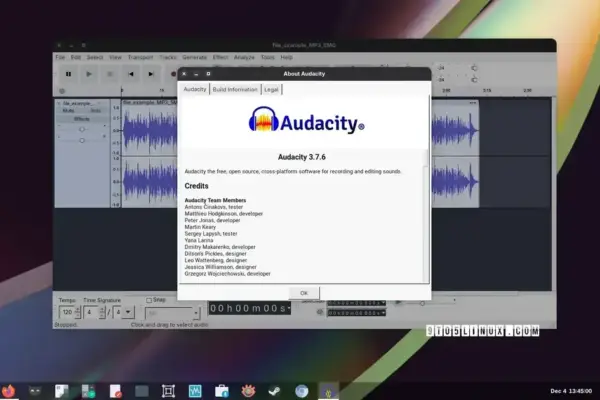Open clip options menu at clip right edge
The image size is (600, 400).
coord(473,103)
